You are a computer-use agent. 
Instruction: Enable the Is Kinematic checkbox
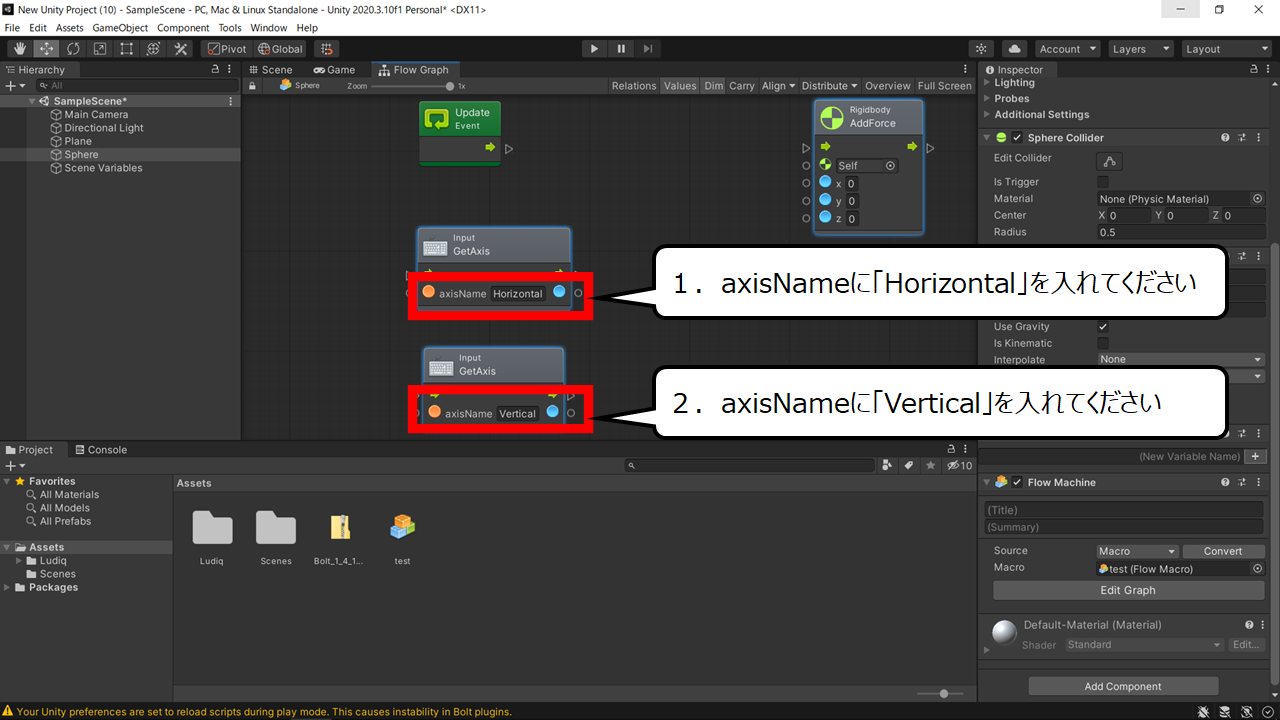(1103, 343)
